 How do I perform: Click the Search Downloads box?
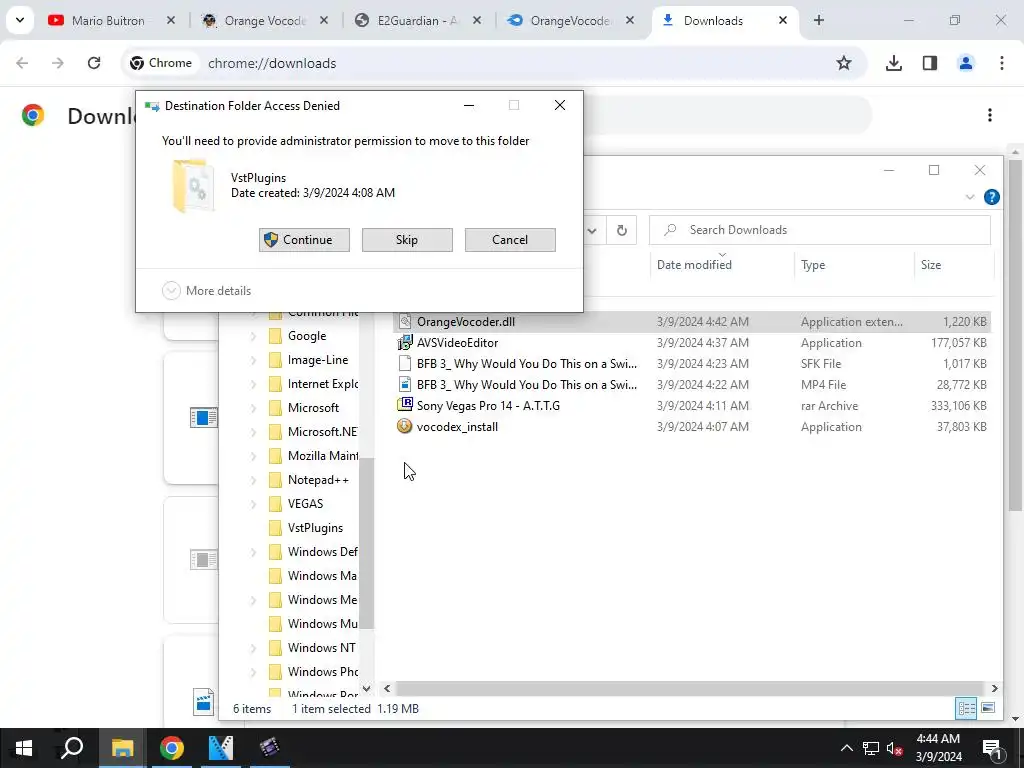coord(820,230)
